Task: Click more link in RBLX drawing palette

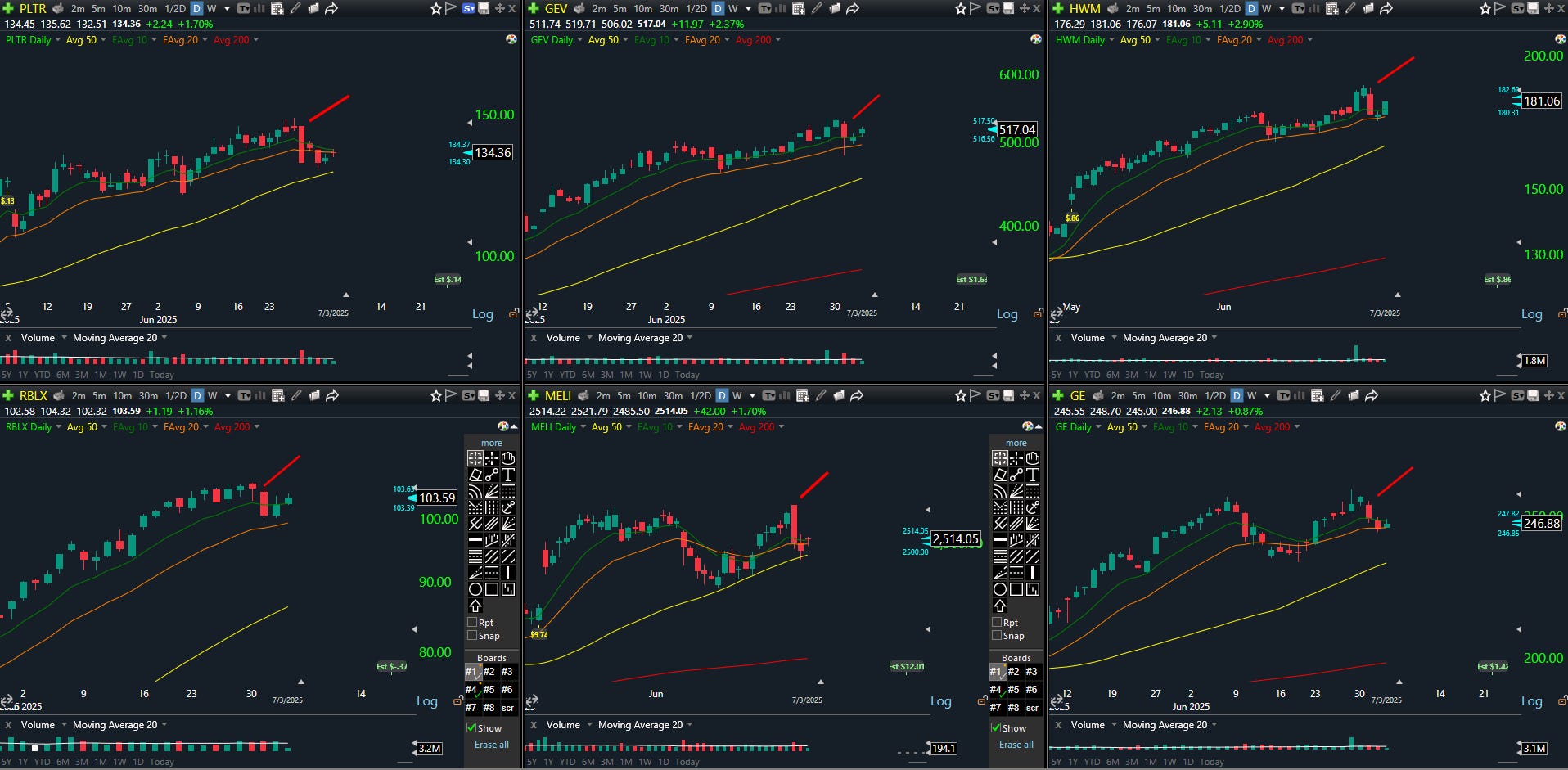Action: tap(492, 443)
